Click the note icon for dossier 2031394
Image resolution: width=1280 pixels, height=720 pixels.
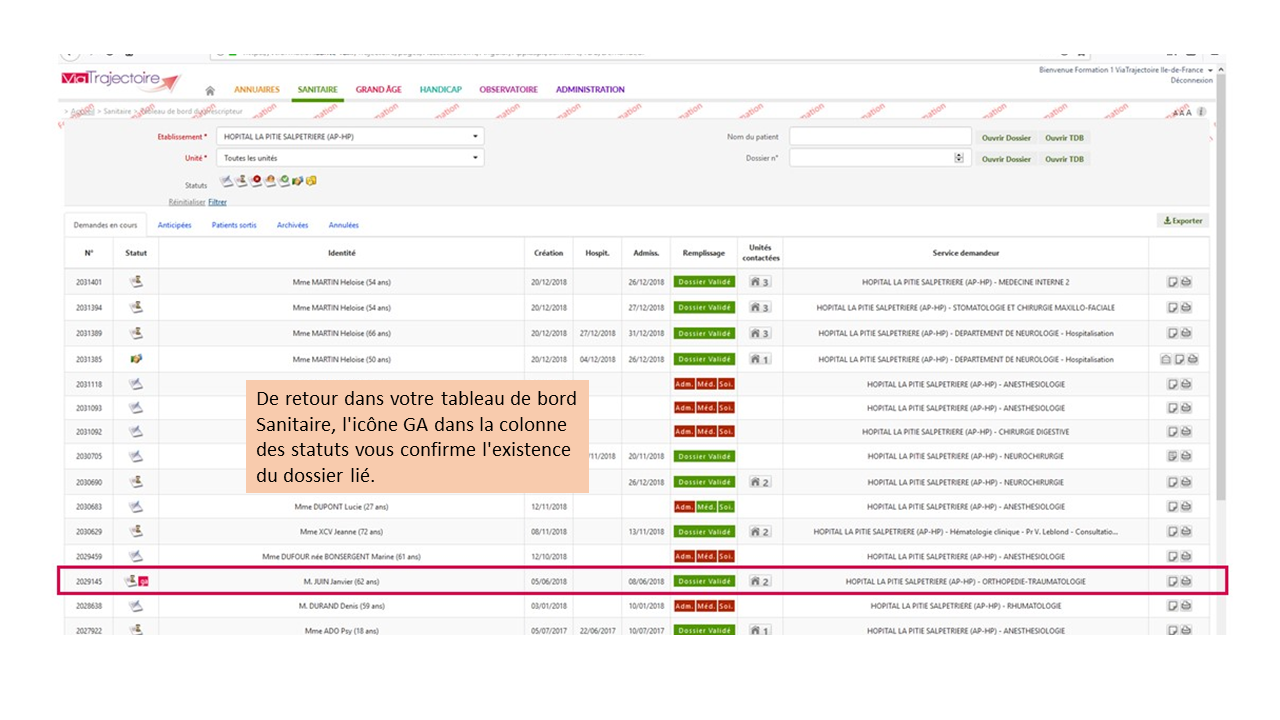[1173, 307]
